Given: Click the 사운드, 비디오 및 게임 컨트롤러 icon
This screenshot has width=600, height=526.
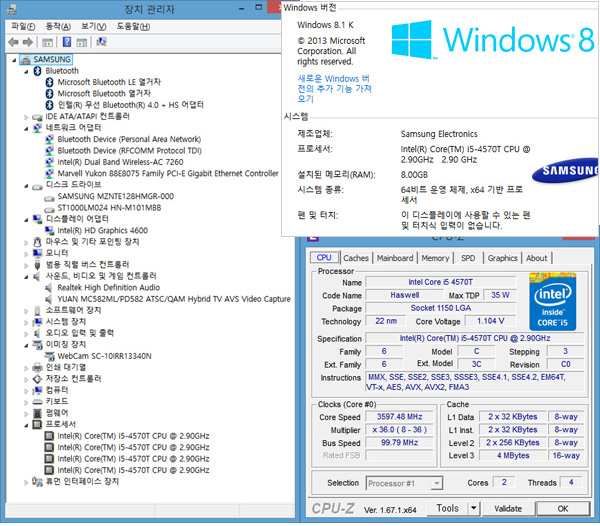Looking at the screenshot, I should pos(38,276).
